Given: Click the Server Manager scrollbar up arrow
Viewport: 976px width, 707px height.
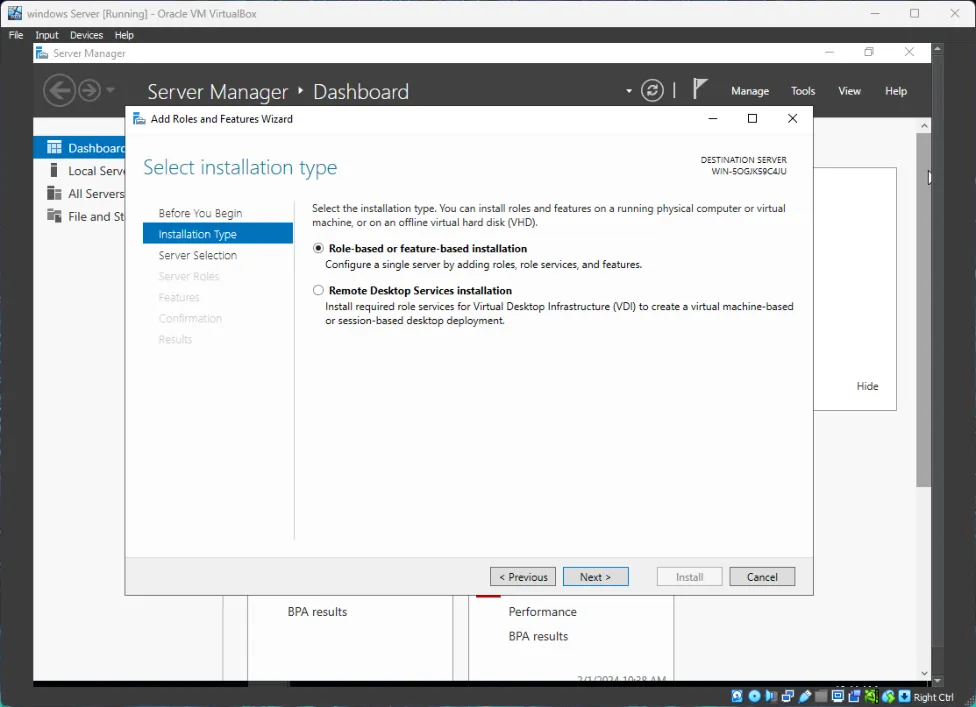Looking at the screenshot, I should (924, 125).
